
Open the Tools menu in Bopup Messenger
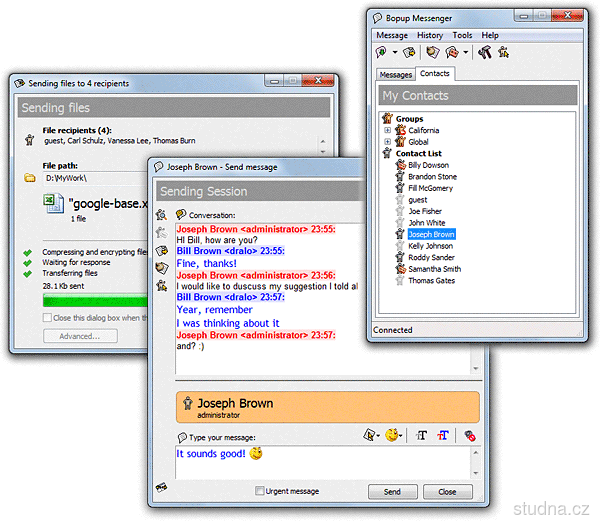coord(462,35)
